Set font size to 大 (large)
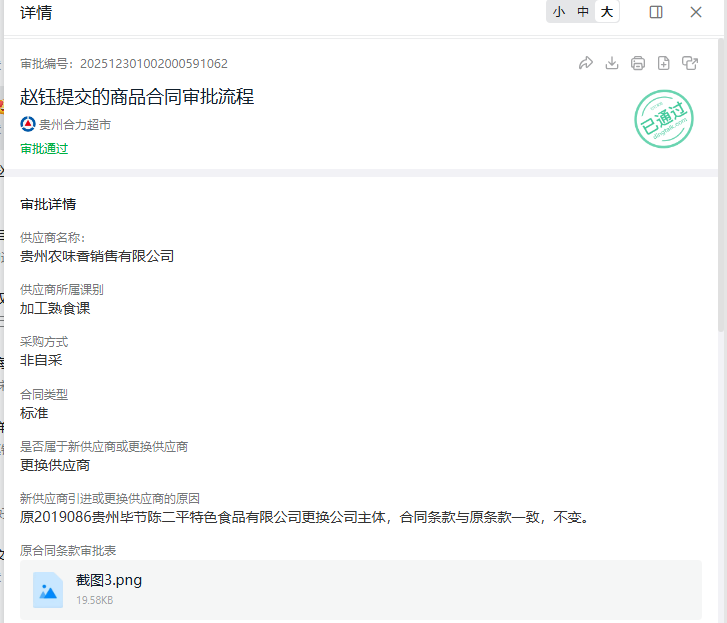 pos(607,12)
